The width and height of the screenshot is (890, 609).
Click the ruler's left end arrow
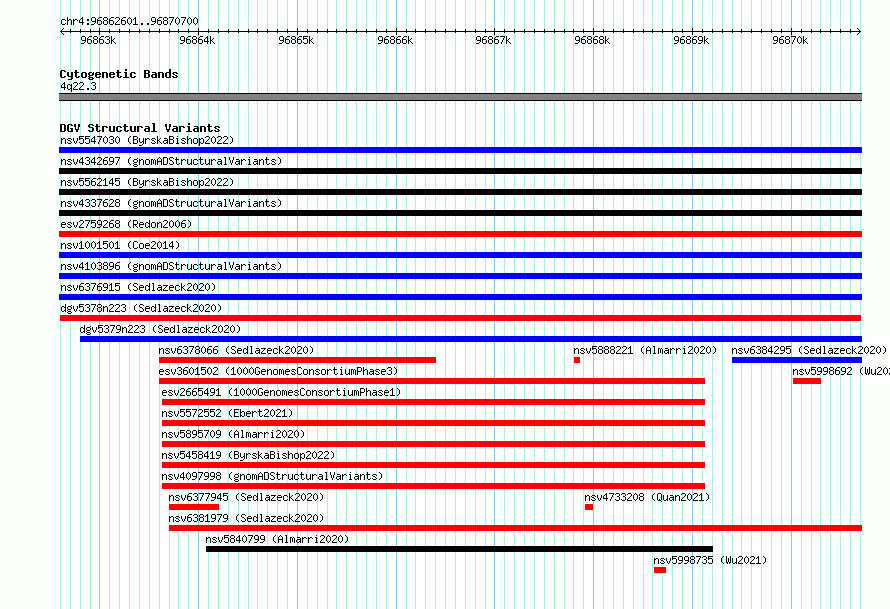click(x=62, y=31)
